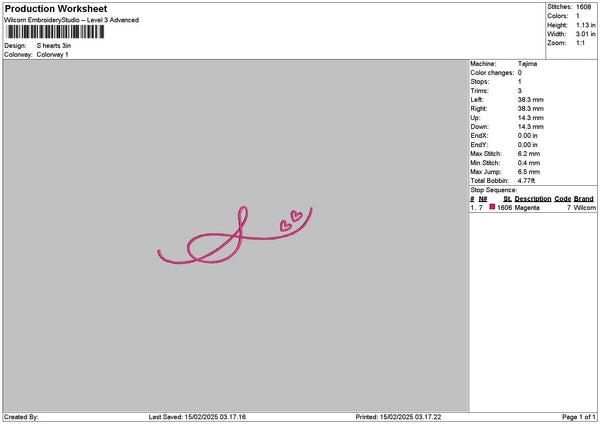600x424 pixels.
Task: Click the Stitches value 1608
Action: click(x=584, y=7)
